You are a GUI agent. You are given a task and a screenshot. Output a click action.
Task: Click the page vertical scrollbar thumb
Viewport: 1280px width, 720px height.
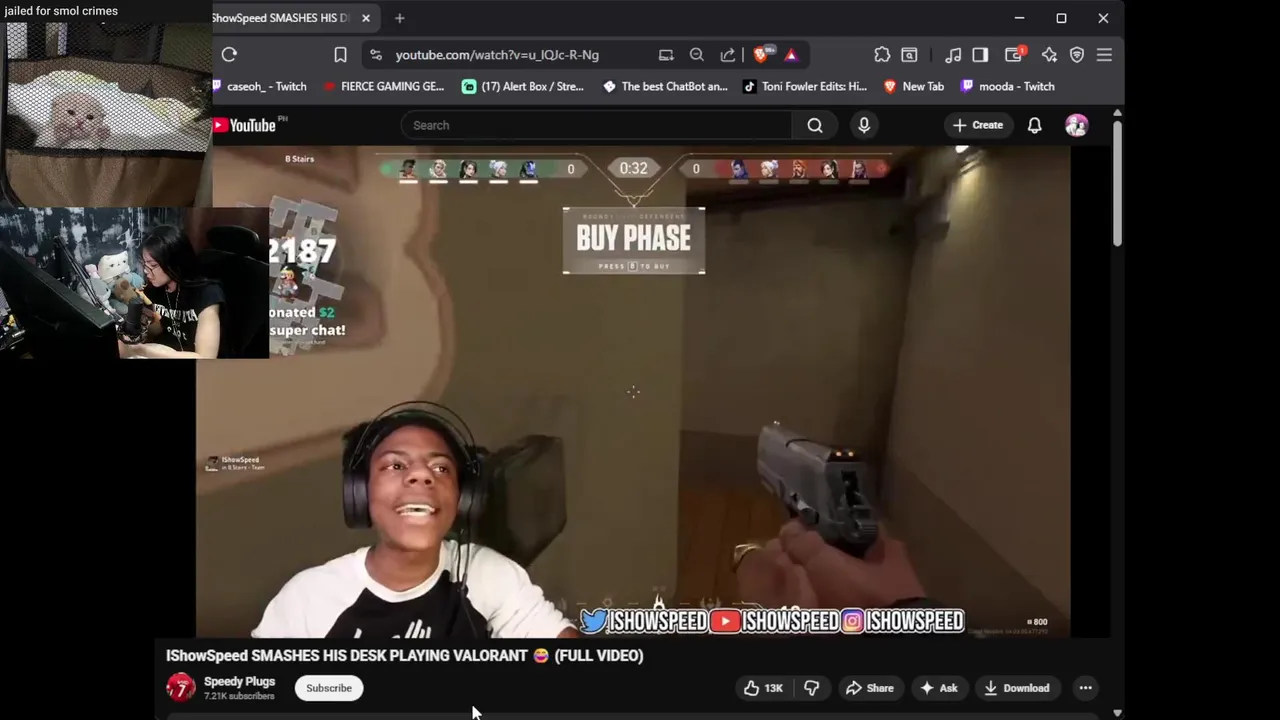coord(1117,183)
